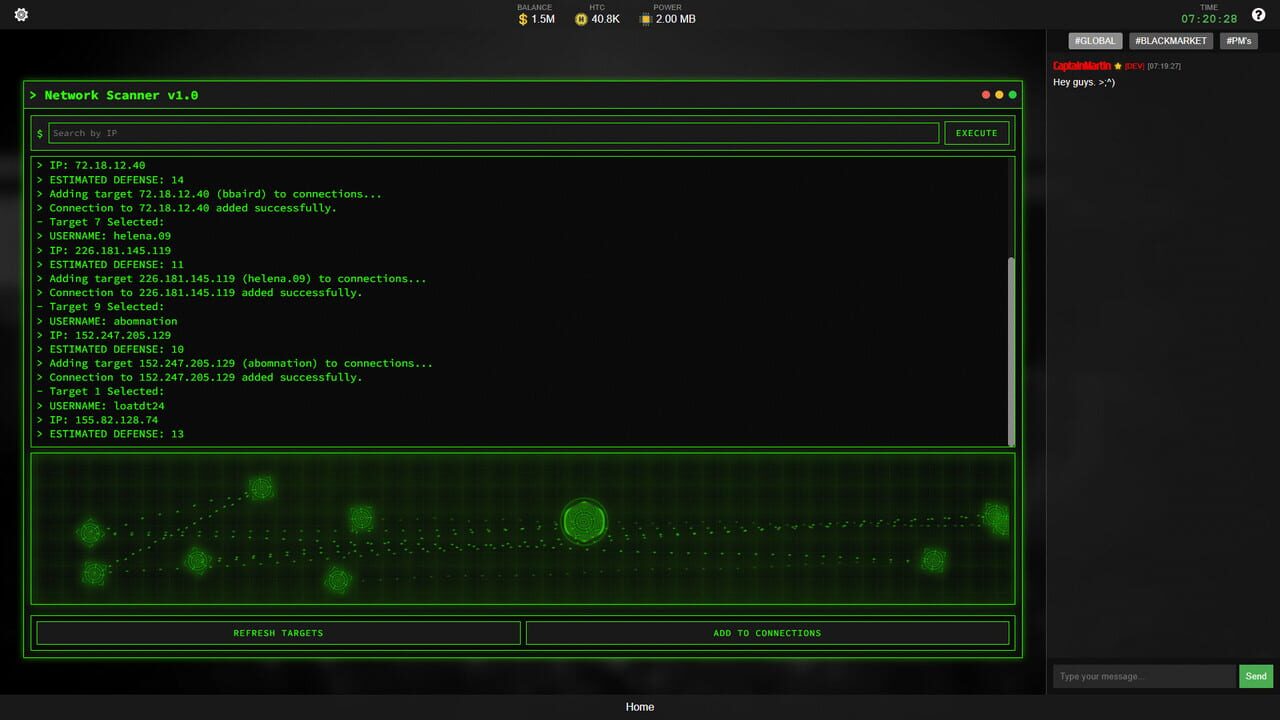
Task: Click the 2.00 MB power value
Action: tap(676, 19)
